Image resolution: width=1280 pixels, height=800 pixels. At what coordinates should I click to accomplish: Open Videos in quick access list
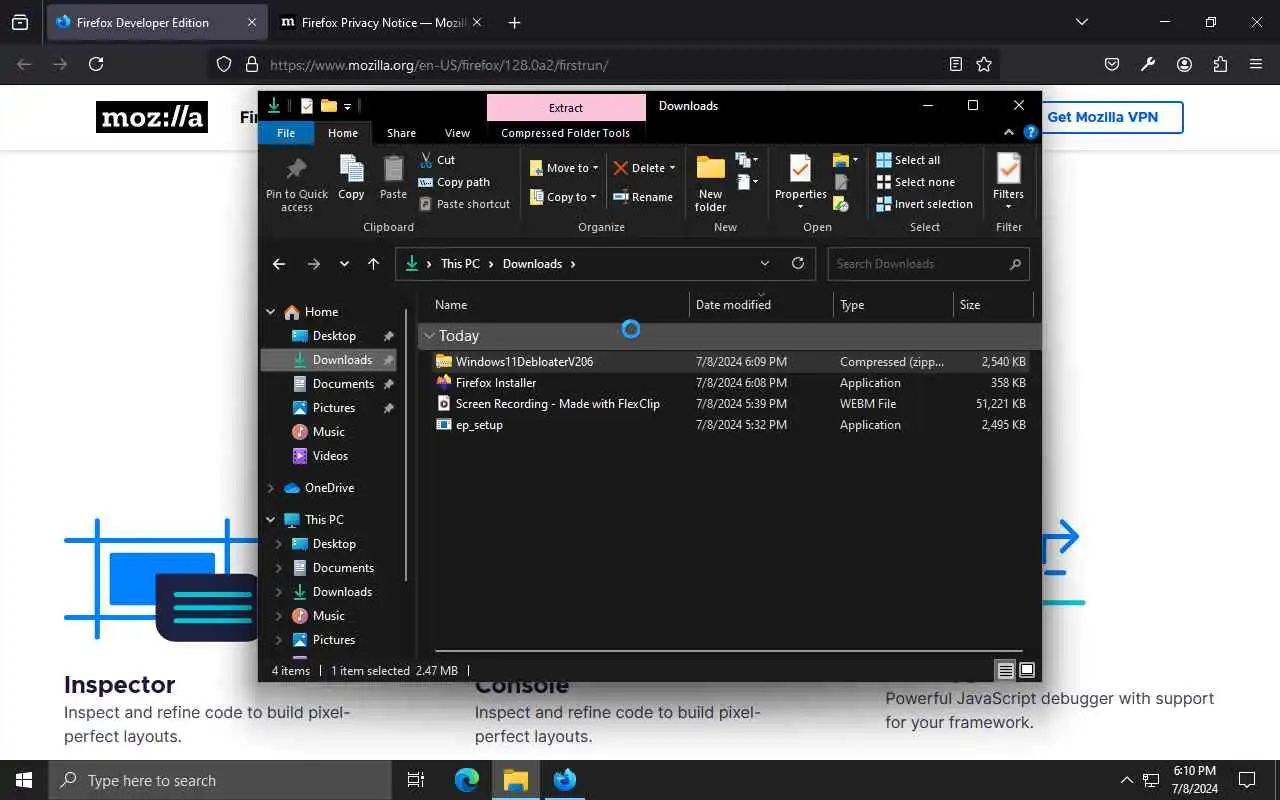(330, 456)
